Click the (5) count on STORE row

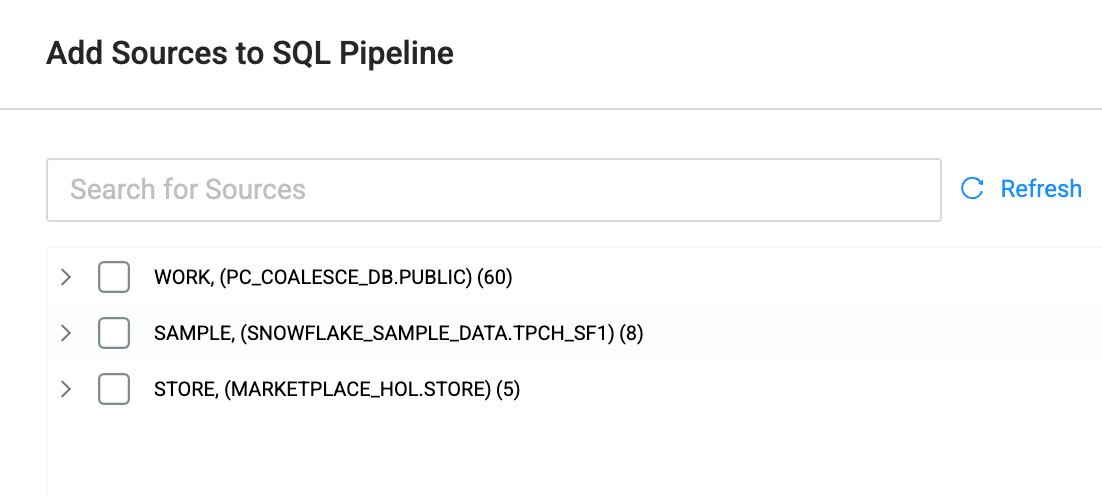click(x=508, y=389)
